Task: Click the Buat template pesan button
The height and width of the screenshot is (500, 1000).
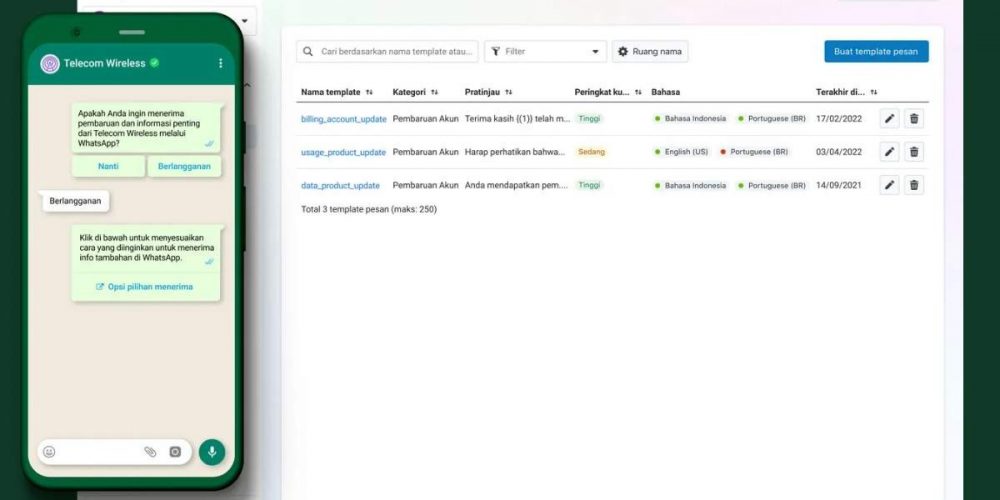Action: pos(876,51)
